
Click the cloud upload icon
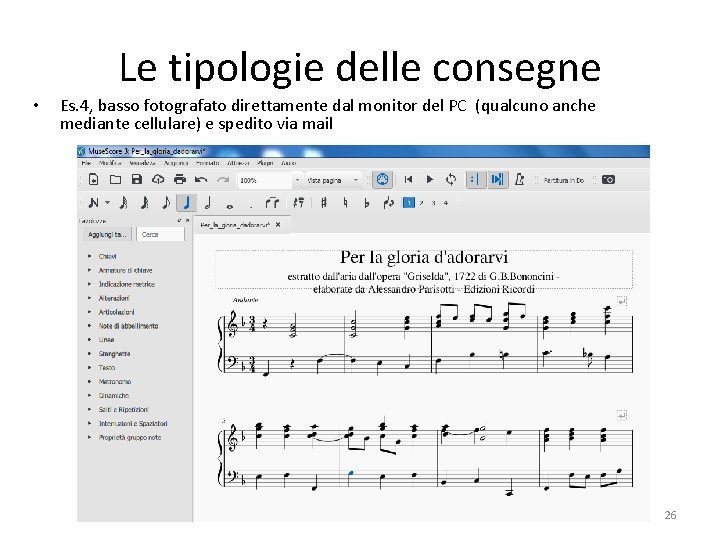point(158,180)
